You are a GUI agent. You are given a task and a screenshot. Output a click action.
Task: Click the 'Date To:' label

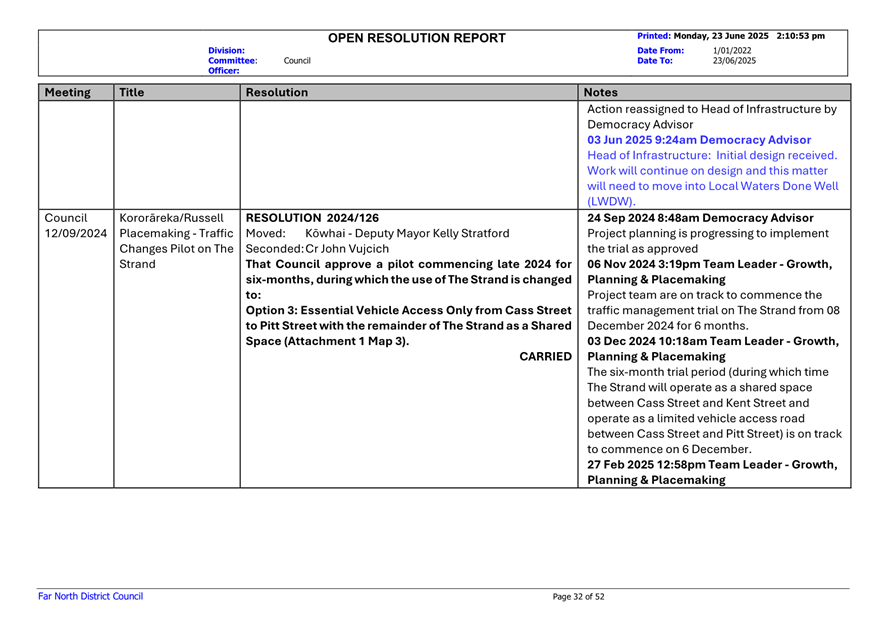[x=655, y=60]
